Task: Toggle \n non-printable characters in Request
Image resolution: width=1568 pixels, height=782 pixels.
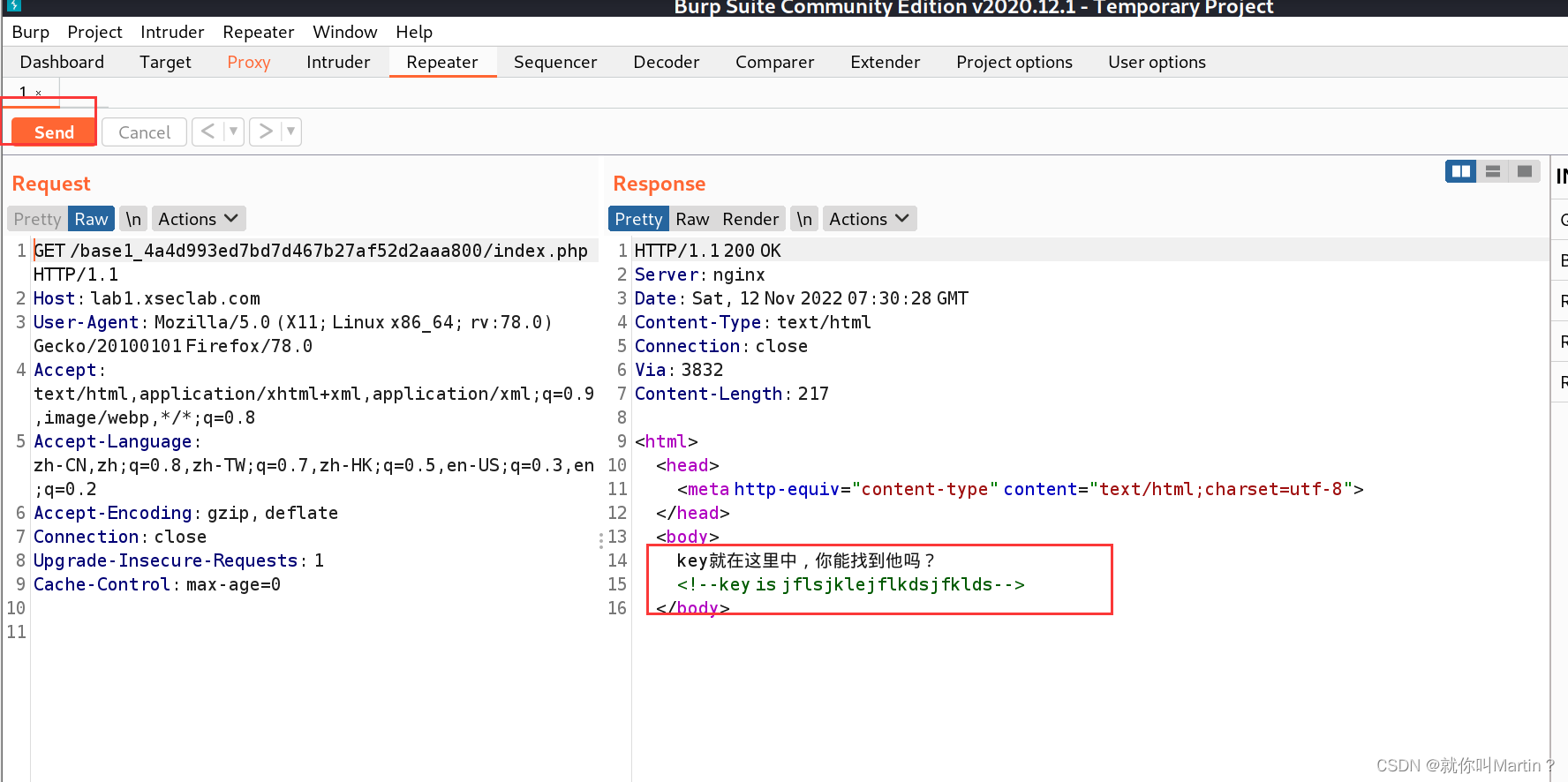Action: [133, 219]
